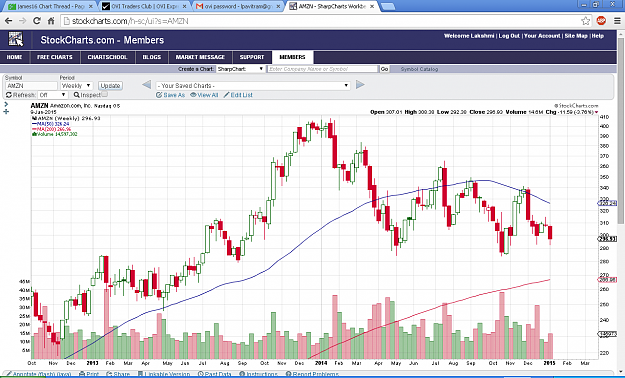The image size is (625, 378).
Task: Open the SharpChart type dropdown
Action: (240, 69)
